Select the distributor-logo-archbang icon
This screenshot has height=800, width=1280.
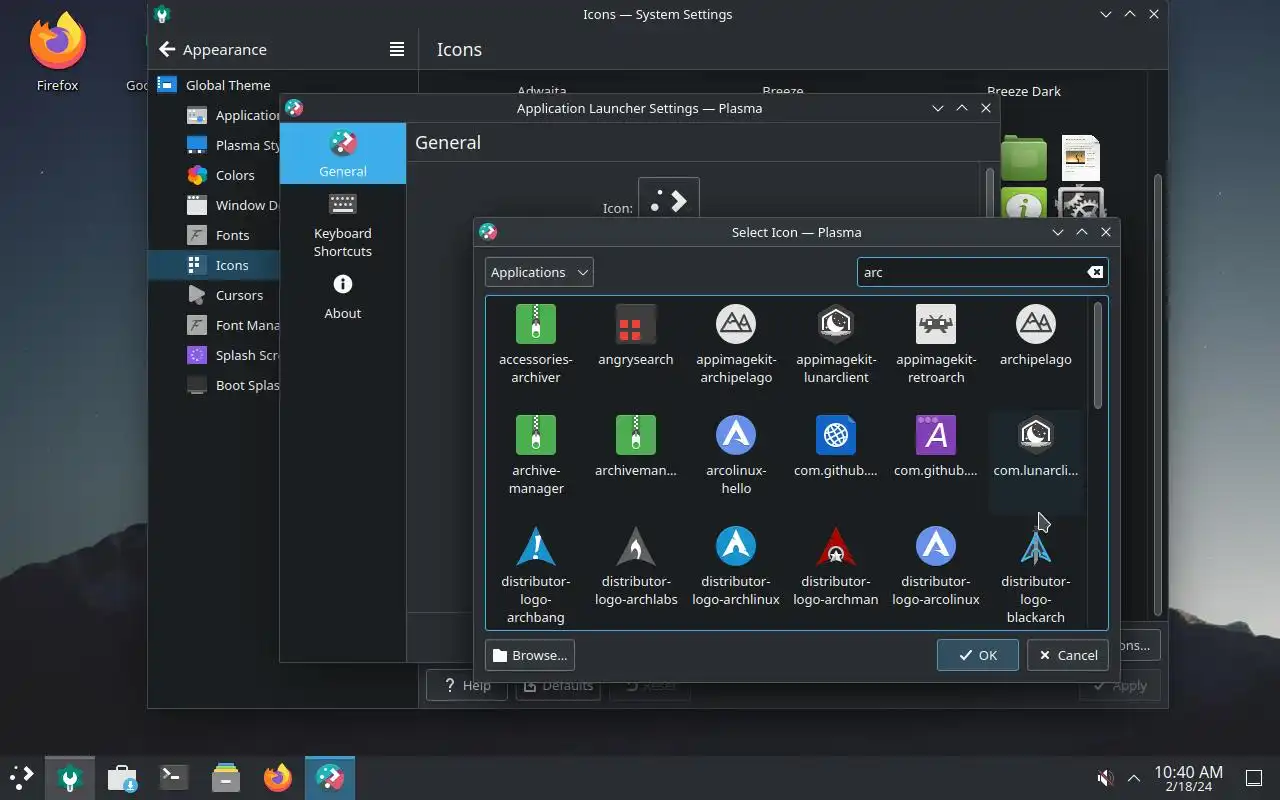(x=536, y=575)
